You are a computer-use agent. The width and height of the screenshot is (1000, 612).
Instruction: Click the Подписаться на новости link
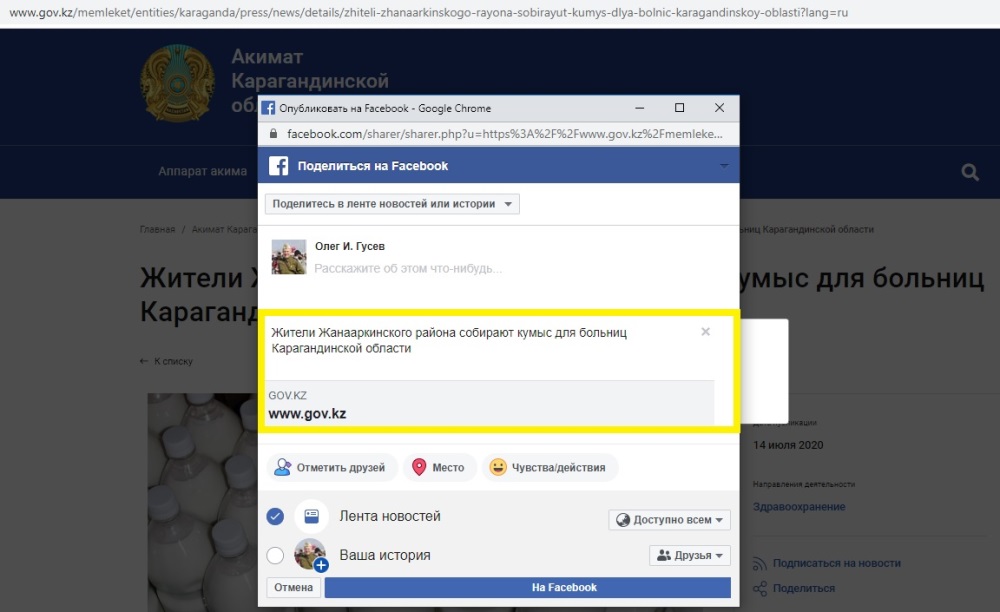[x=837, y=564]
